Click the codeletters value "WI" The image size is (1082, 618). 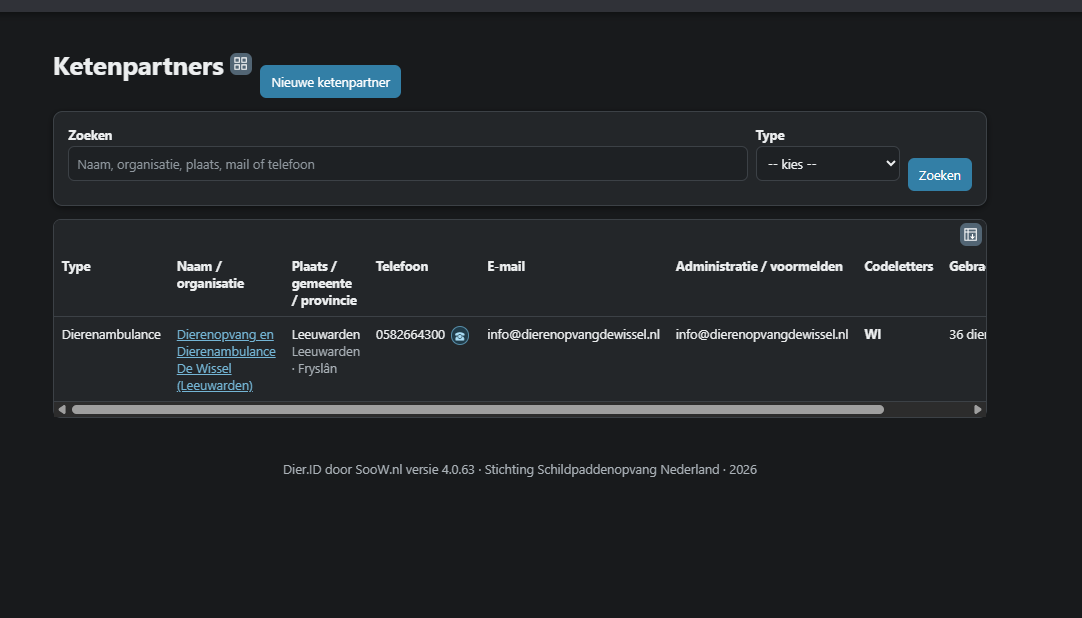pyautogui.click(x=872, y=335)
